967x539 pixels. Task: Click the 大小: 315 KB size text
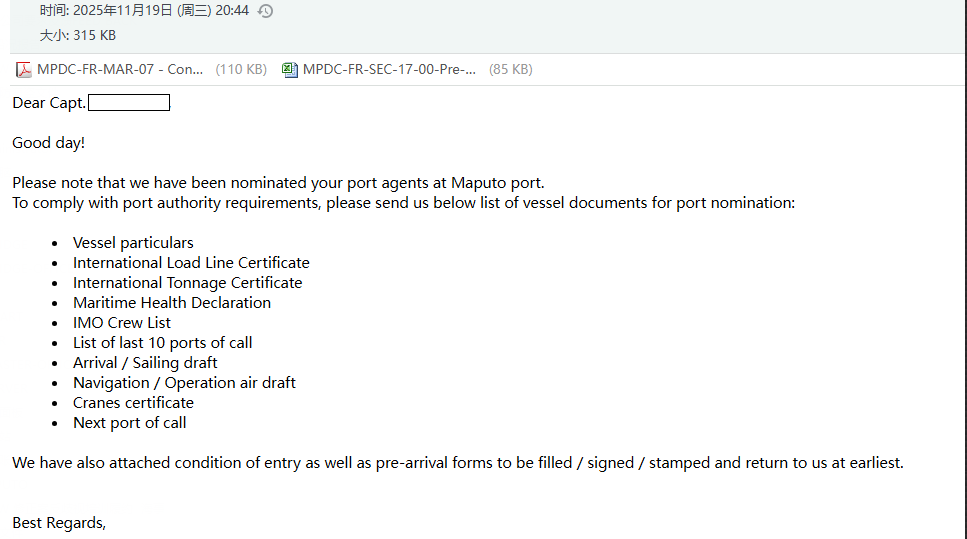78,35
